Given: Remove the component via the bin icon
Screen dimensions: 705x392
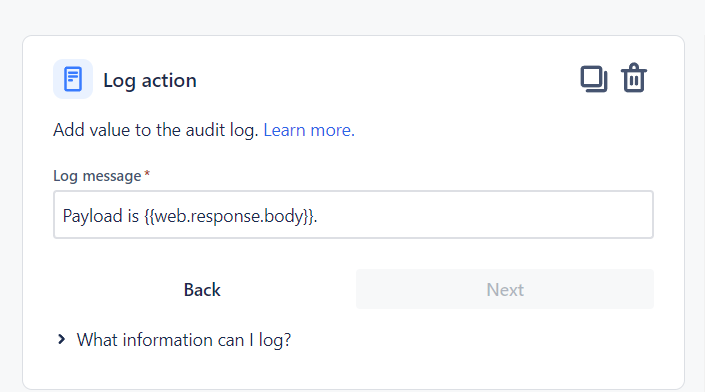Looking at the screenshot, I should click(634, 78).
